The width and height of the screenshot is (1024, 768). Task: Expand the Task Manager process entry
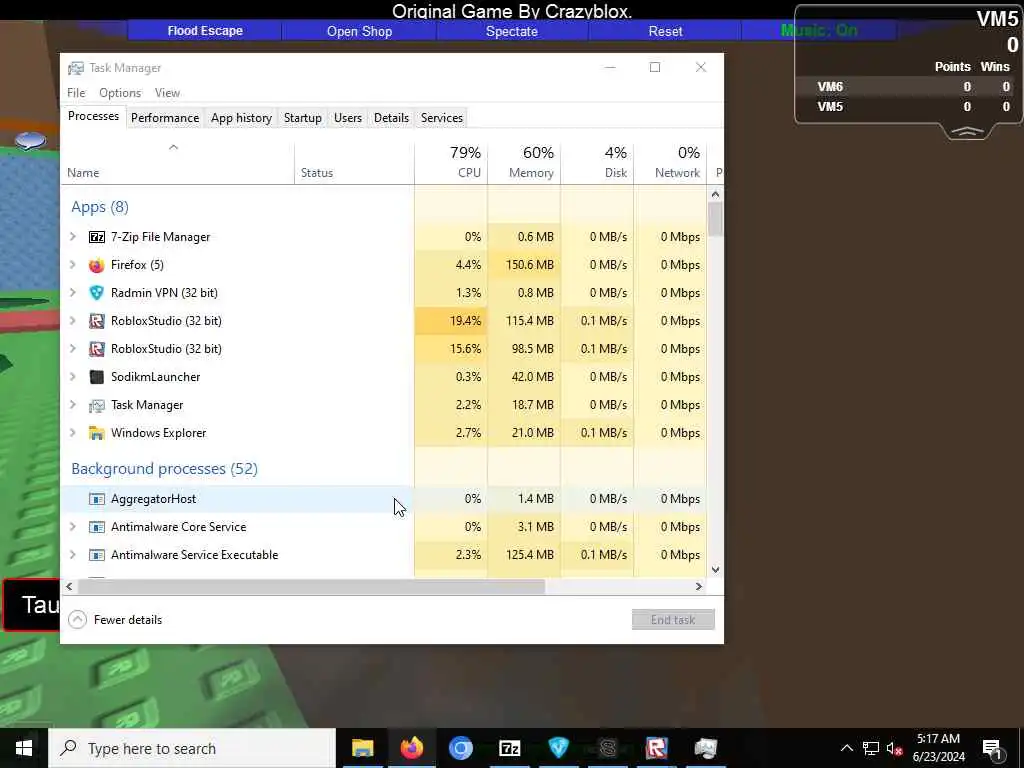click(73, 406)
